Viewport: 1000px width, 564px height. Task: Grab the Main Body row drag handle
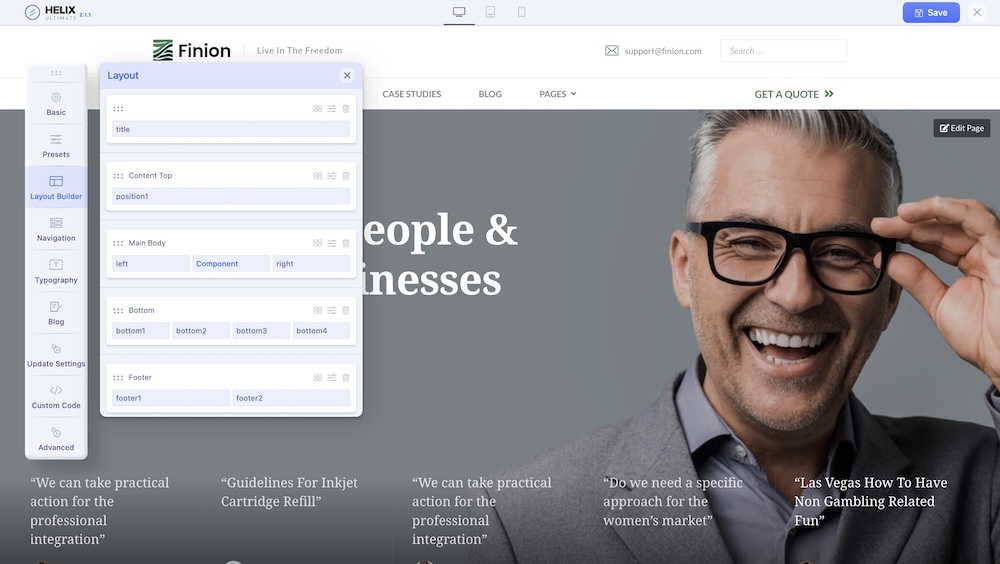(118, 243)
